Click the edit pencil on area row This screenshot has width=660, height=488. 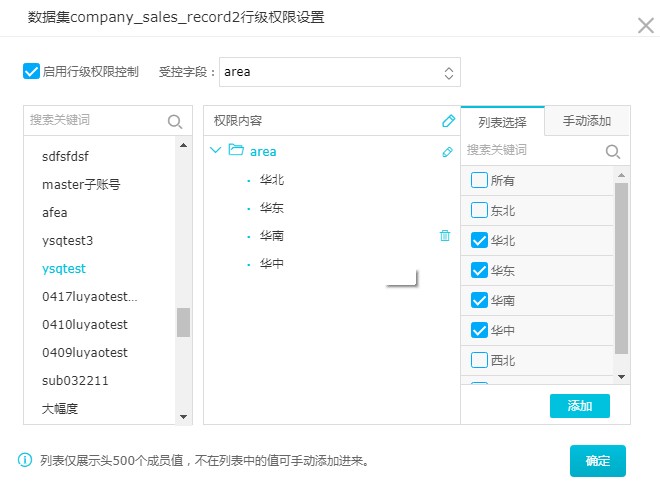[447, 152]
